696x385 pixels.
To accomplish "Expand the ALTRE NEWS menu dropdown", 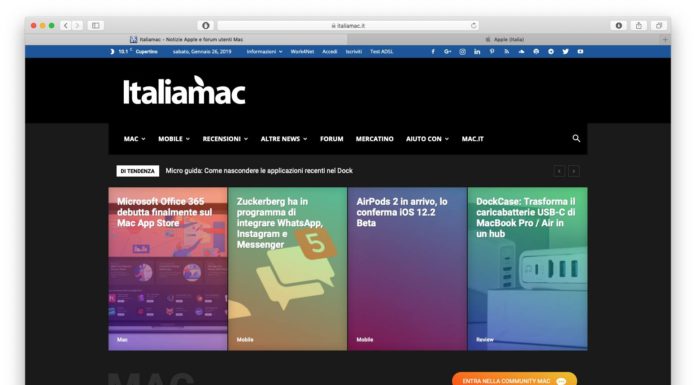I will [x=284, y=139].
